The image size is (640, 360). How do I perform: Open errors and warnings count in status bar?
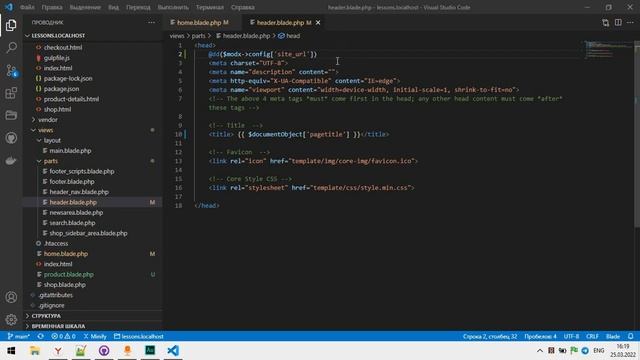pos(63,336)
